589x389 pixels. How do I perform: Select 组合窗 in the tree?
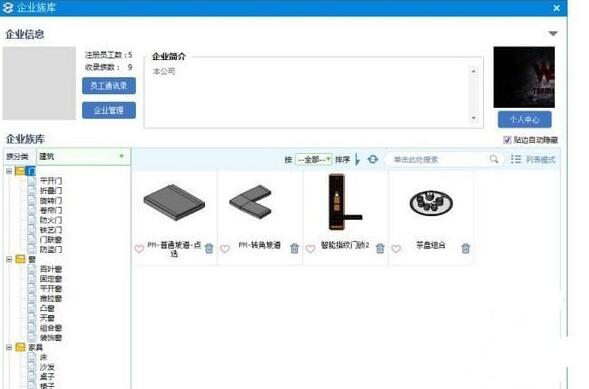coord(51,328)
